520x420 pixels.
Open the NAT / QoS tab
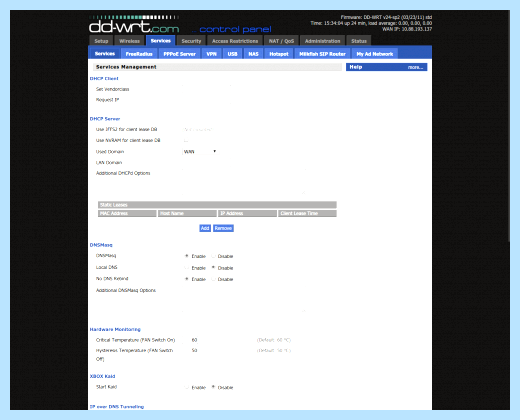(281, 41)
